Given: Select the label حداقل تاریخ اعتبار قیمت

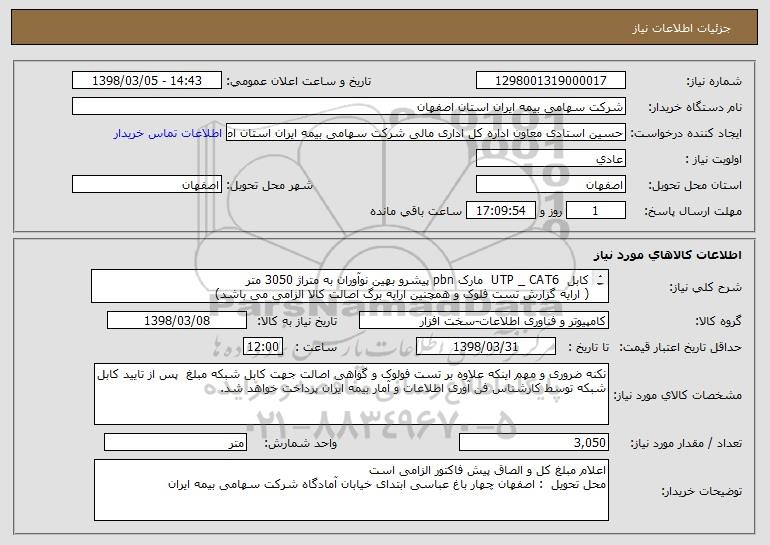Looking at the screenshot, I should [680, 348].
